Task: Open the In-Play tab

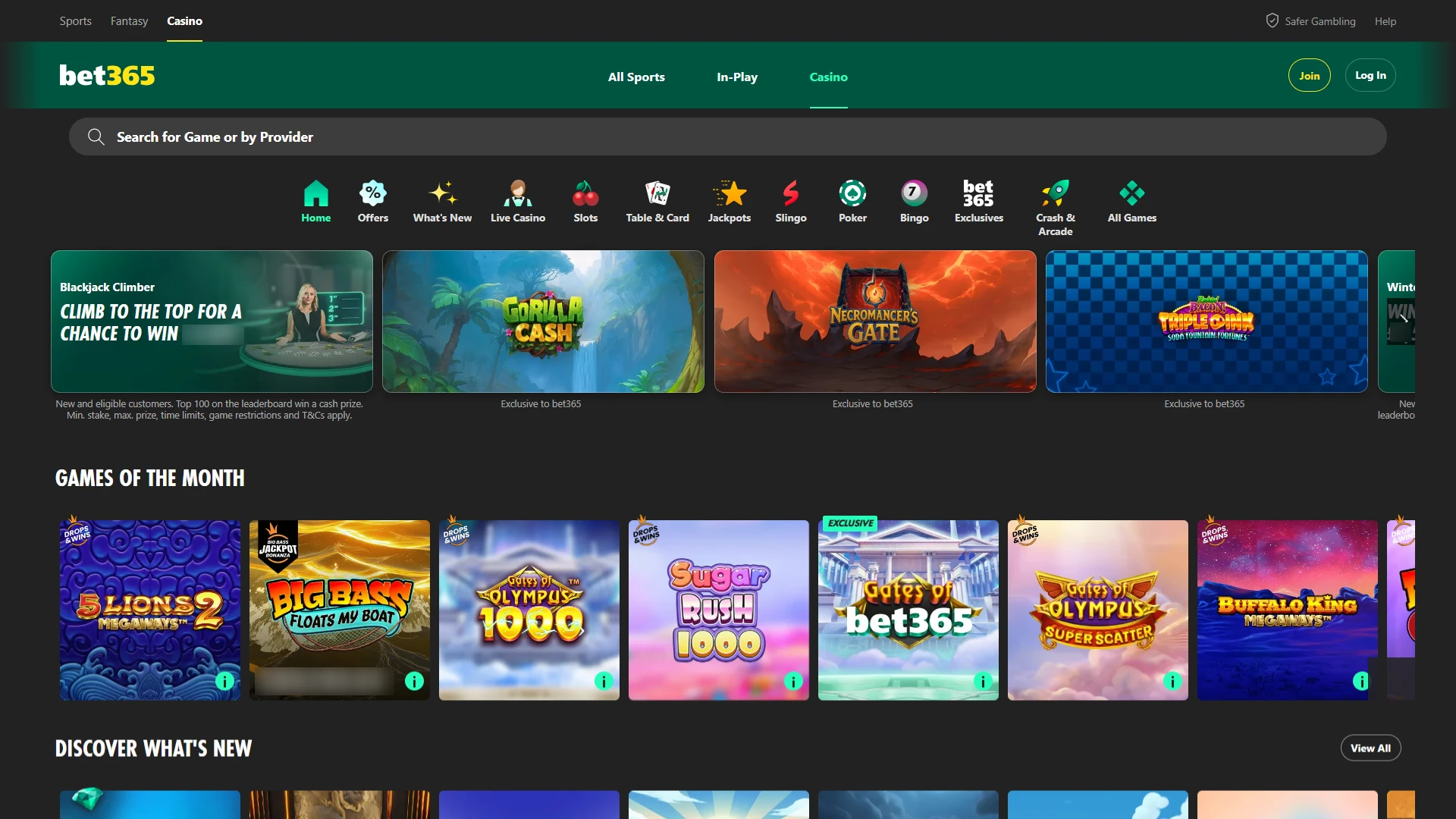Action: 736,77
